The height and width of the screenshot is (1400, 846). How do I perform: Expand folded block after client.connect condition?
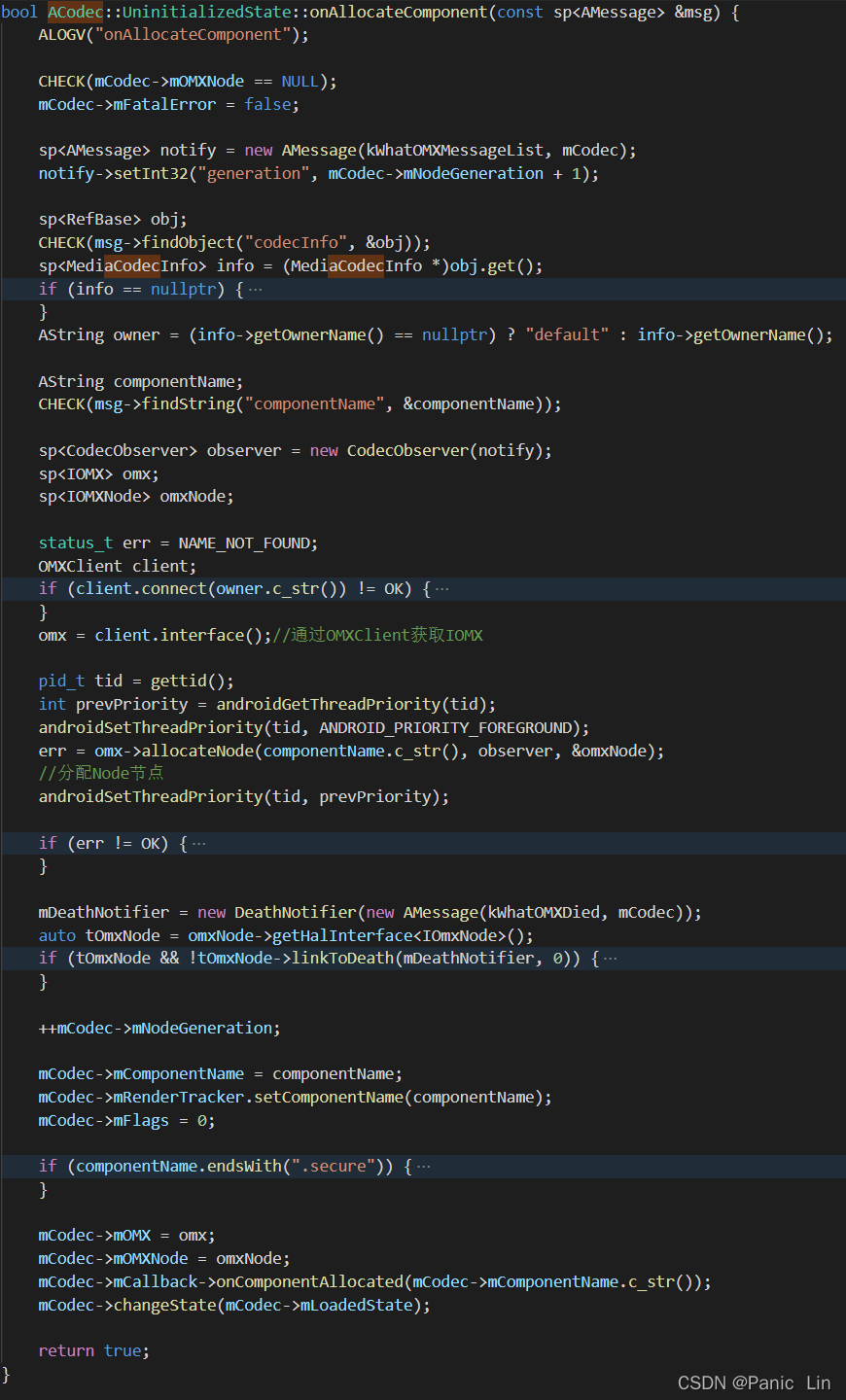442,589
